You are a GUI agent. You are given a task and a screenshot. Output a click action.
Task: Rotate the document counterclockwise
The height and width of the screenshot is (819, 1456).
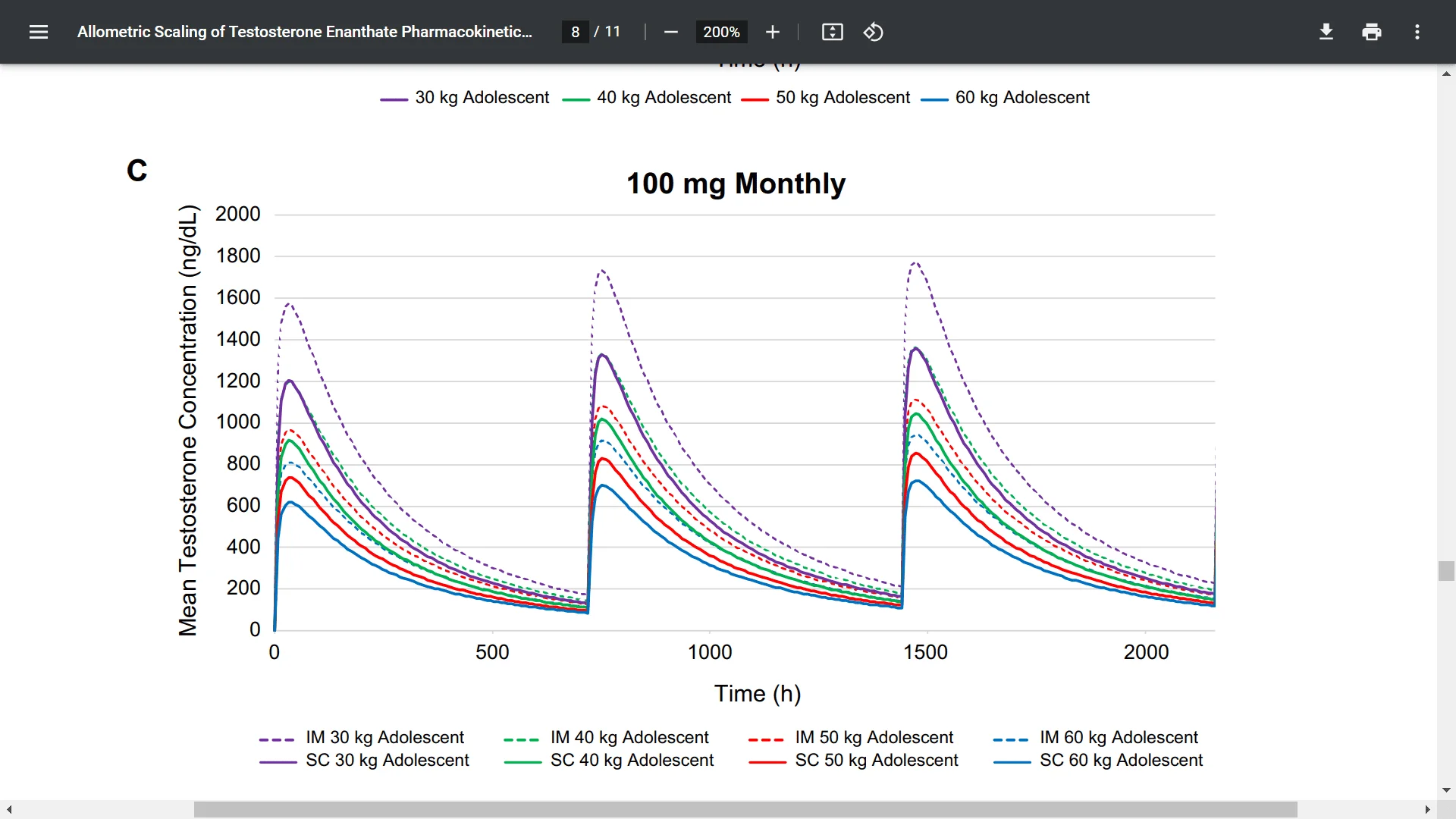(x=874, y=32)
